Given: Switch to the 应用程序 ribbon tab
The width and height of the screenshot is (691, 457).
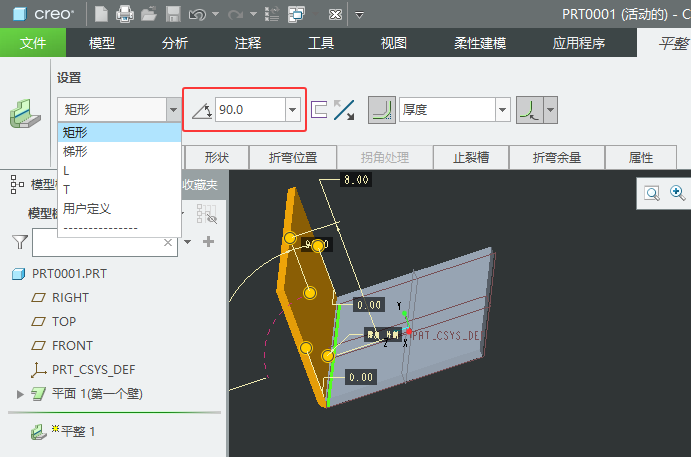Looking at the screenshot, I should (x=579, y=43).
